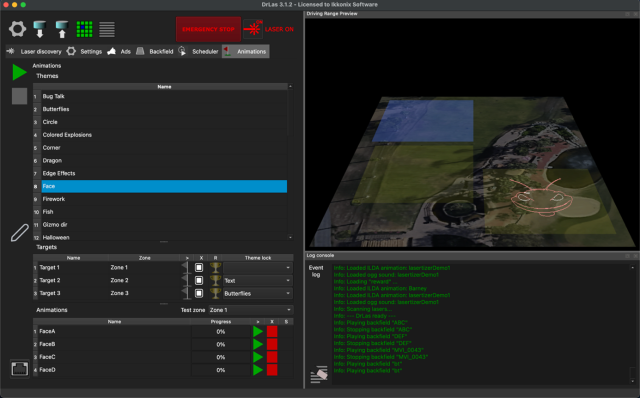Screen dimensions: 640x398
Task: Toggle the X checkbox for Target 2
Action: (199, 280)
